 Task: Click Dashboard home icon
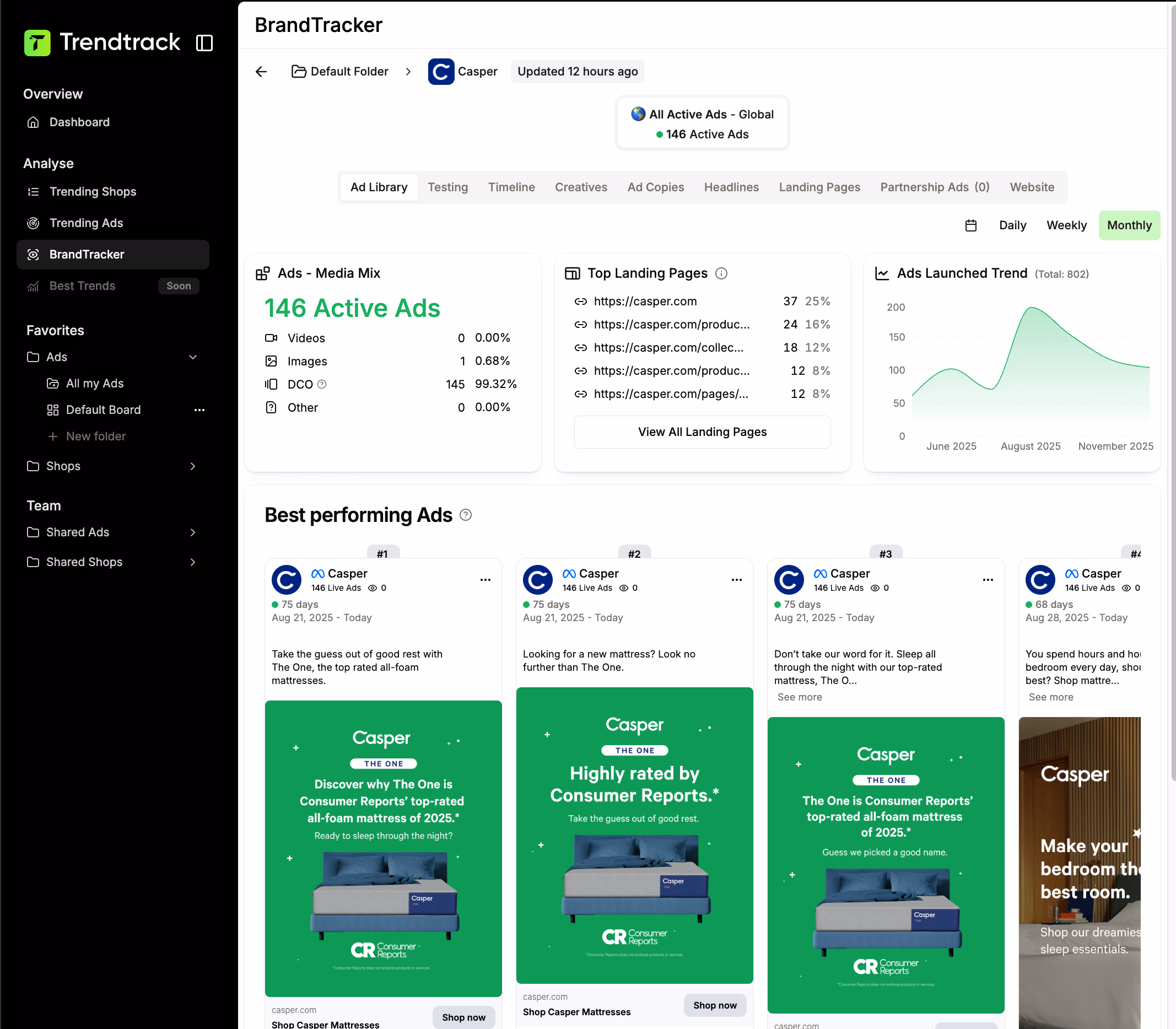(x=33, y=122)
